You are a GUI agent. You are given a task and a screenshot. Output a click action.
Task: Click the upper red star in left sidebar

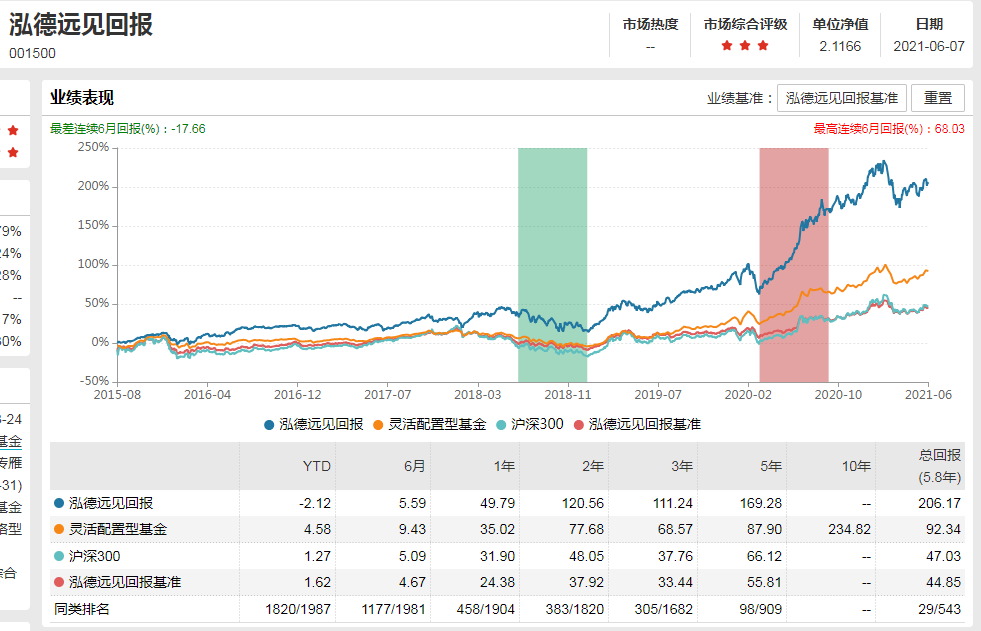(x=13, y=131)
